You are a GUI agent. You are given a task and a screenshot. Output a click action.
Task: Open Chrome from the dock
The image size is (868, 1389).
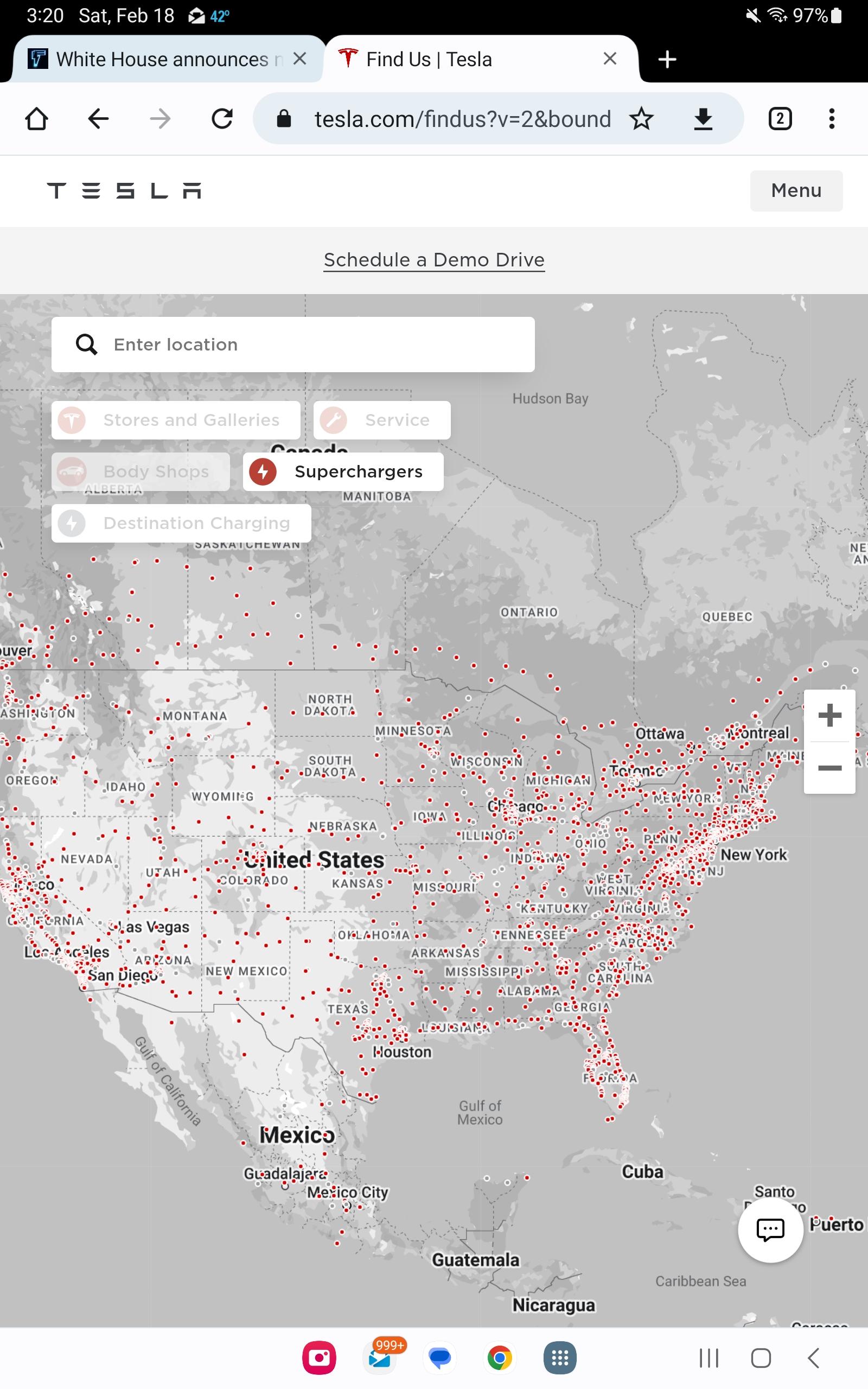click(x=500, y=1358)
